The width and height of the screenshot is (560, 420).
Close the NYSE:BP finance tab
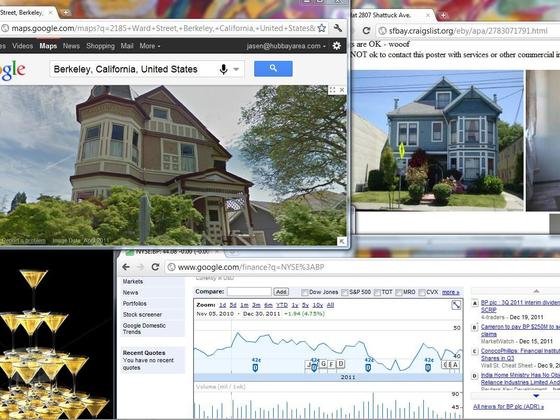[x=217, y=251]
